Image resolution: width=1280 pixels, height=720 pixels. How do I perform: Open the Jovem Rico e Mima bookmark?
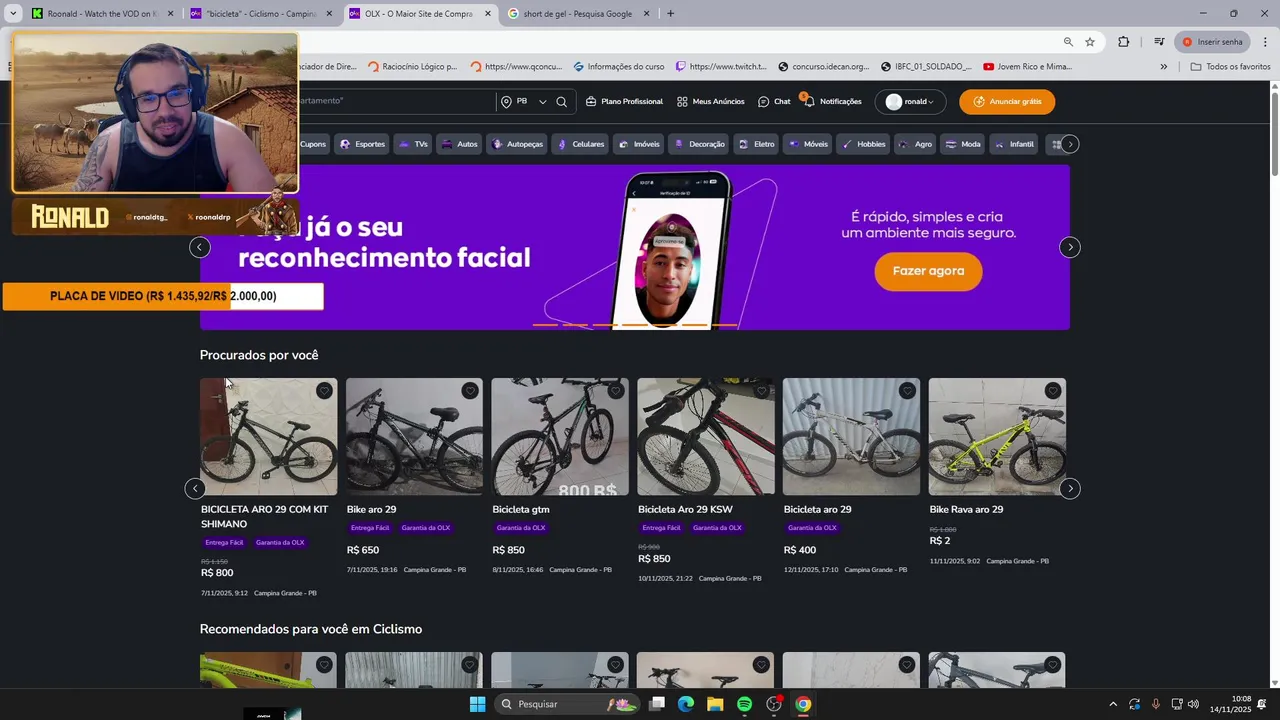(x=1027, y=67)
